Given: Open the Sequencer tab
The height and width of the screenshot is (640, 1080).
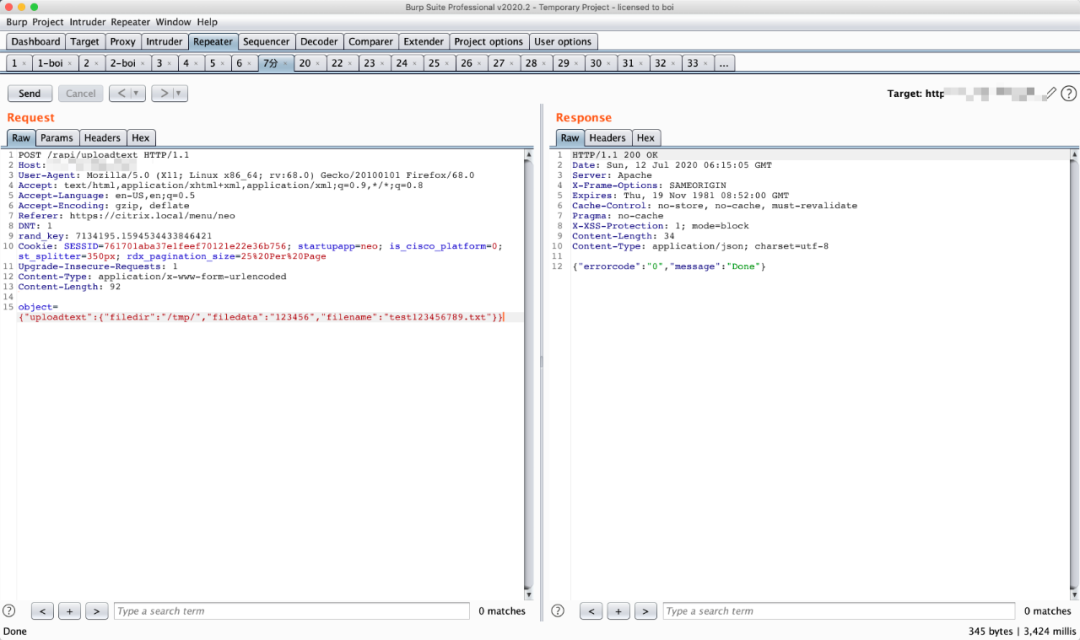Looking at the screenshot, I should 266,41.
